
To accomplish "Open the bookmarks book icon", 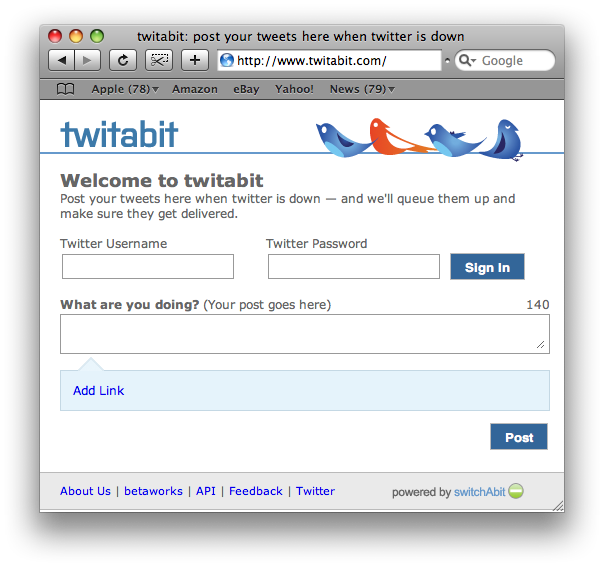I will click(x=65, y=89).
